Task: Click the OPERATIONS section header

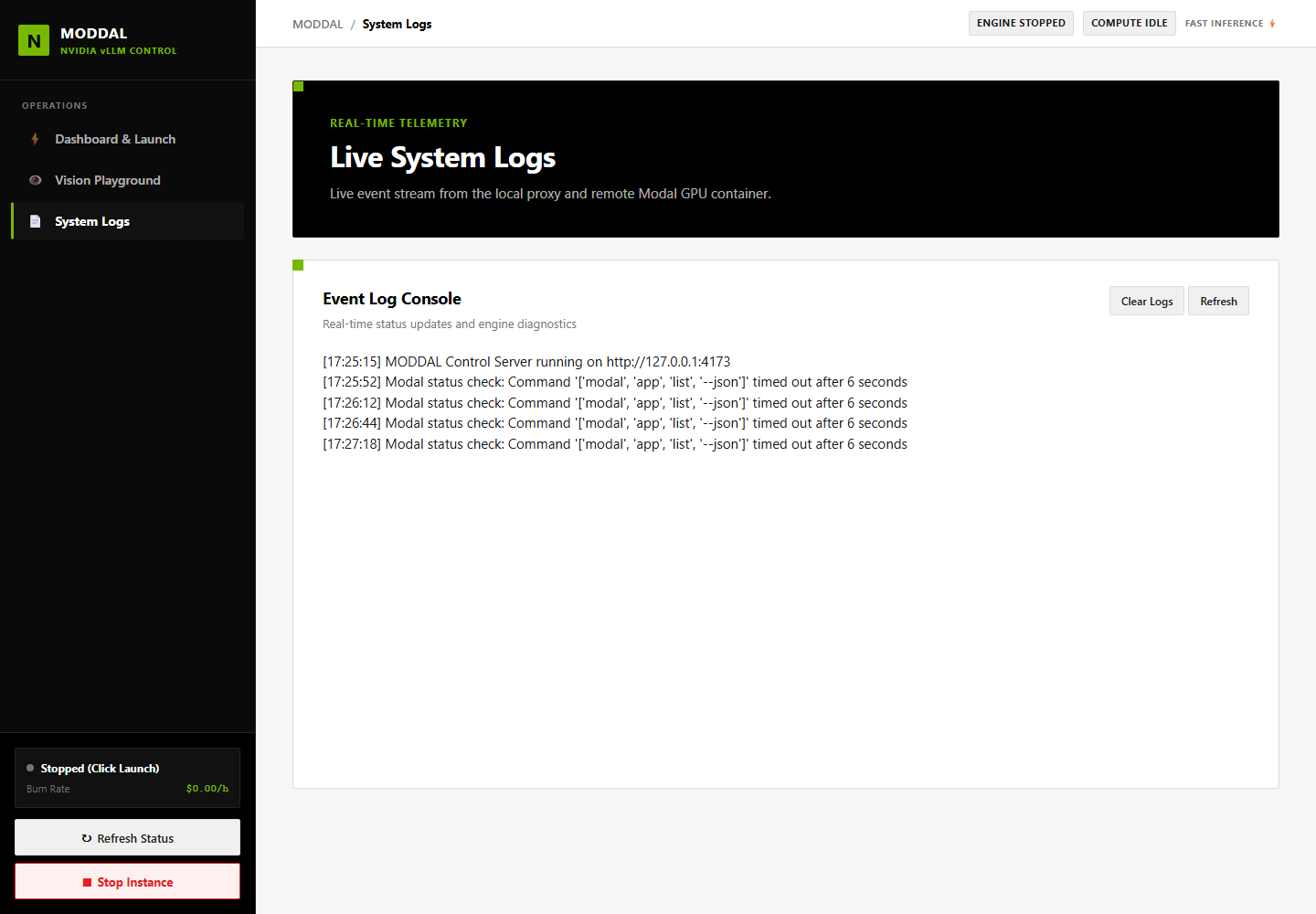Action: point(55,106)
